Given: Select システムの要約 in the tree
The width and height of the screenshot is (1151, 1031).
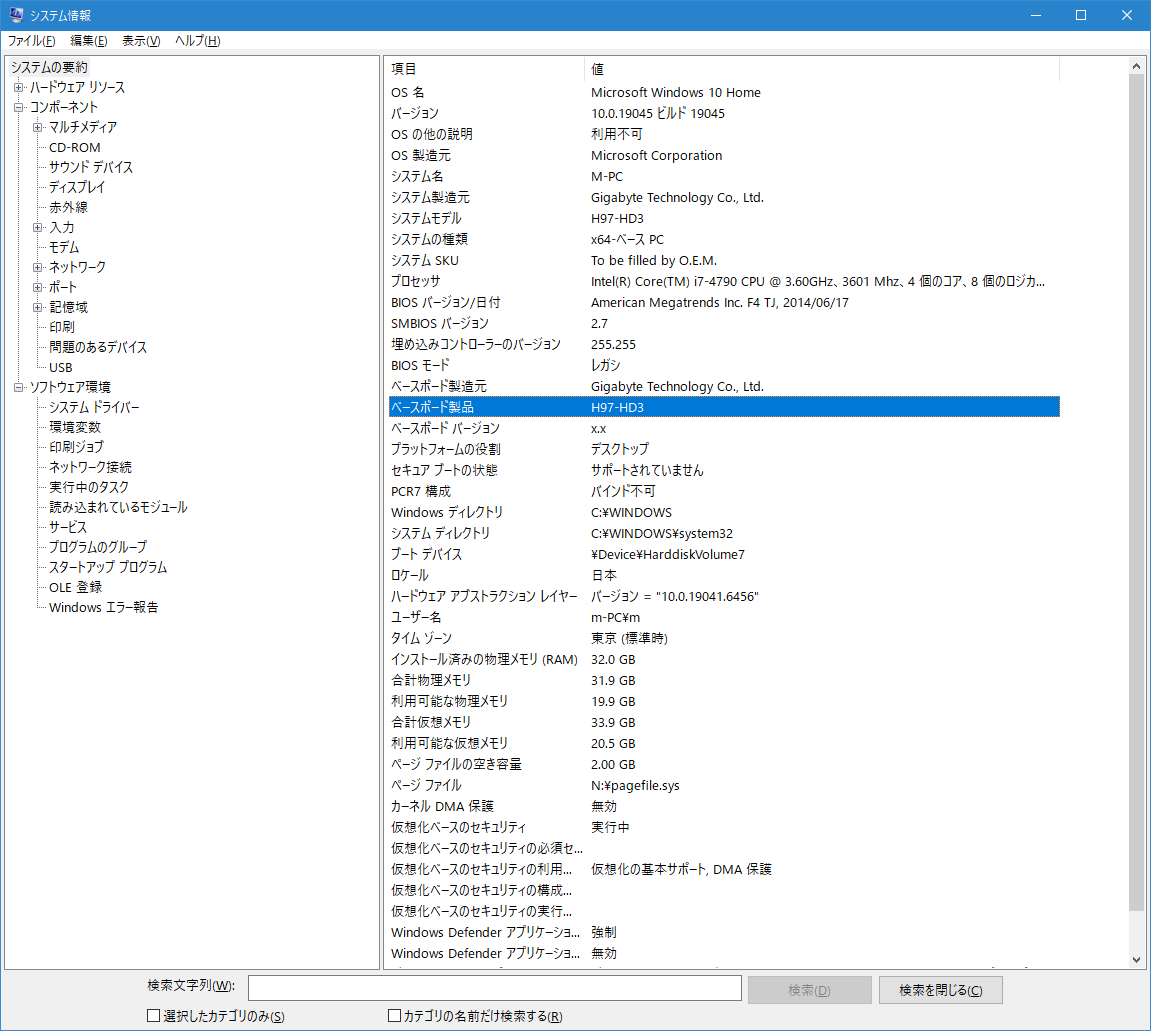Looking at the screenshot, I should click(49, 68).
